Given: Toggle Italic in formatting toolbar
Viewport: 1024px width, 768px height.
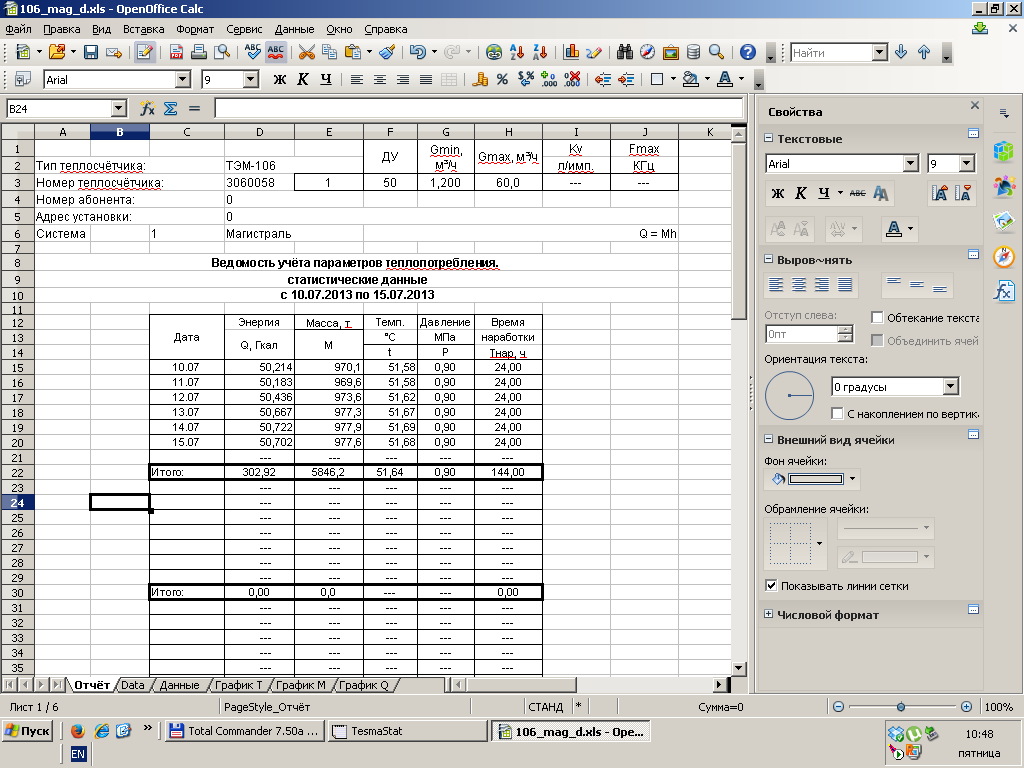Looking at the screenshot, I should 302,80.
